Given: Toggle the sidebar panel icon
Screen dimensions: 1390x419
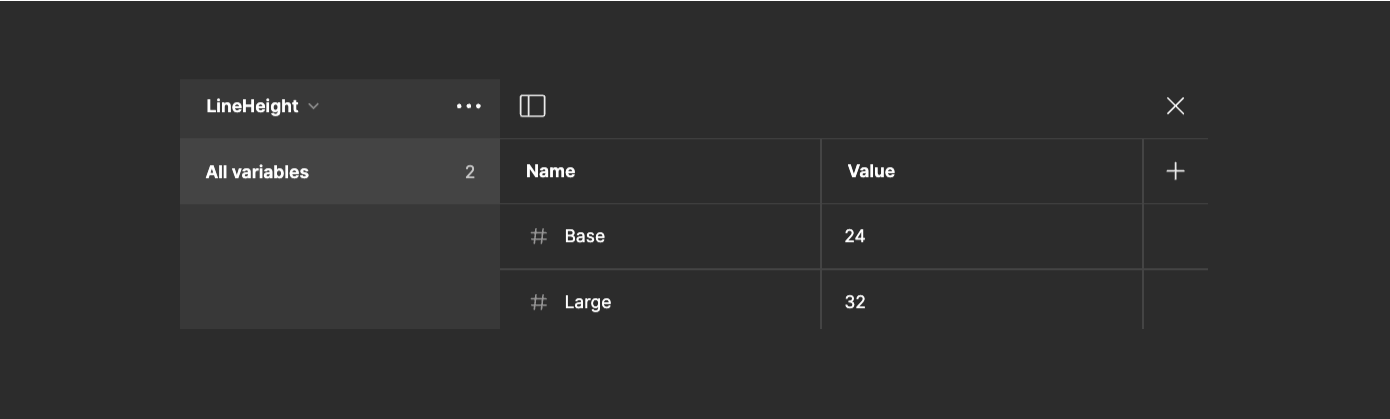Looking at the screenshot, I should 533,106.
